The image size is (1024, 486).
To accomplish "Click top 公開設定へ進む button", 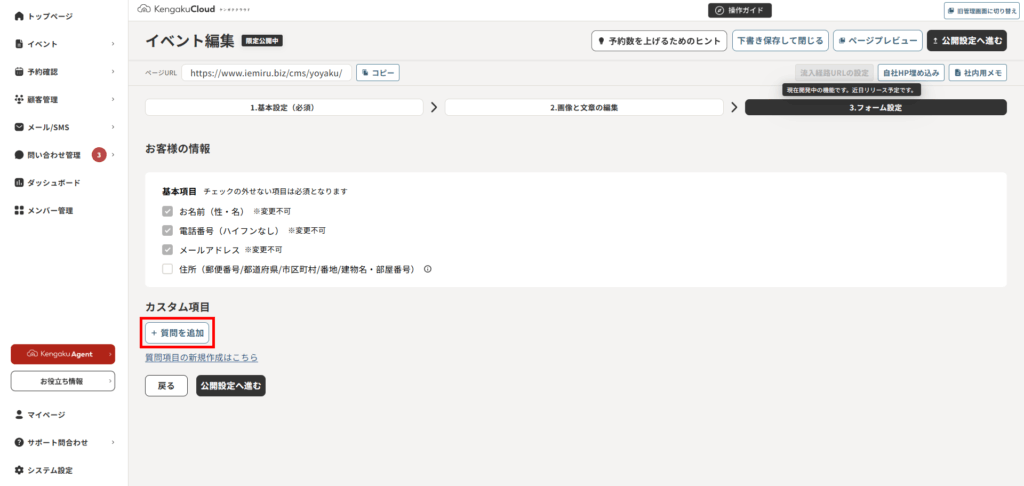I will [967, 40].
